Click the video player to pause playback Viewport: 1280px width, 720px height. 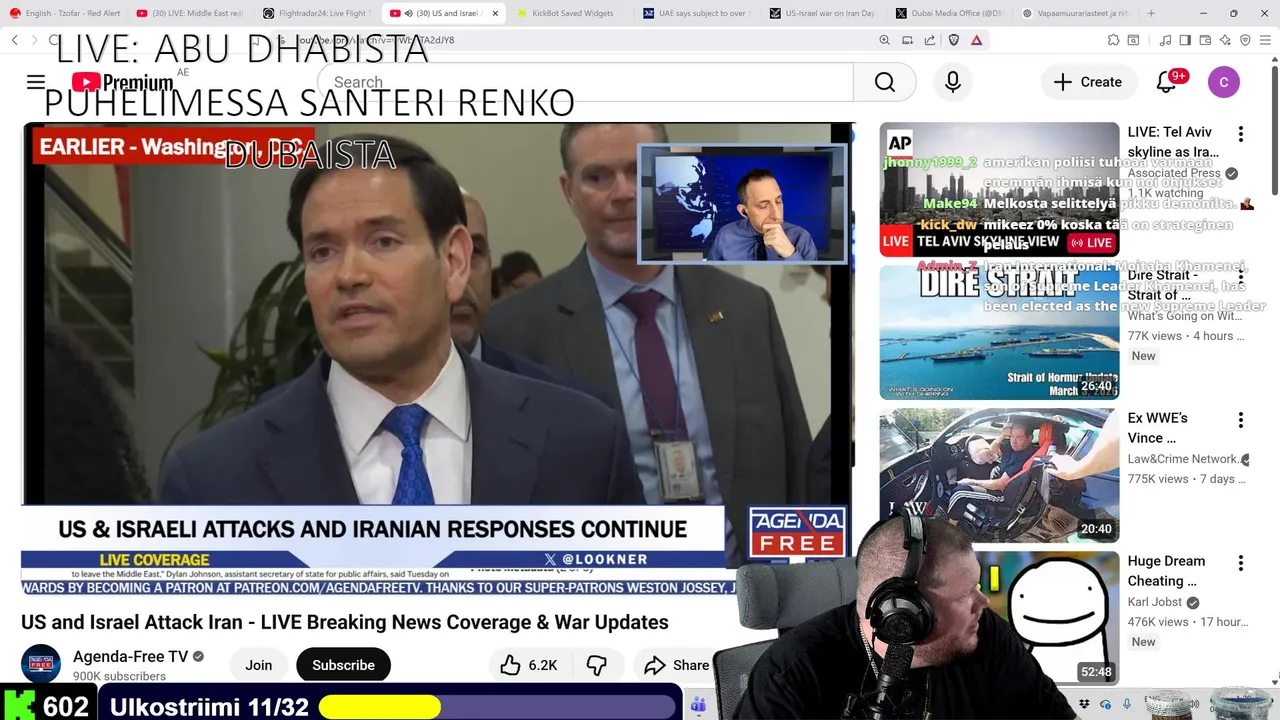[438, 360]
